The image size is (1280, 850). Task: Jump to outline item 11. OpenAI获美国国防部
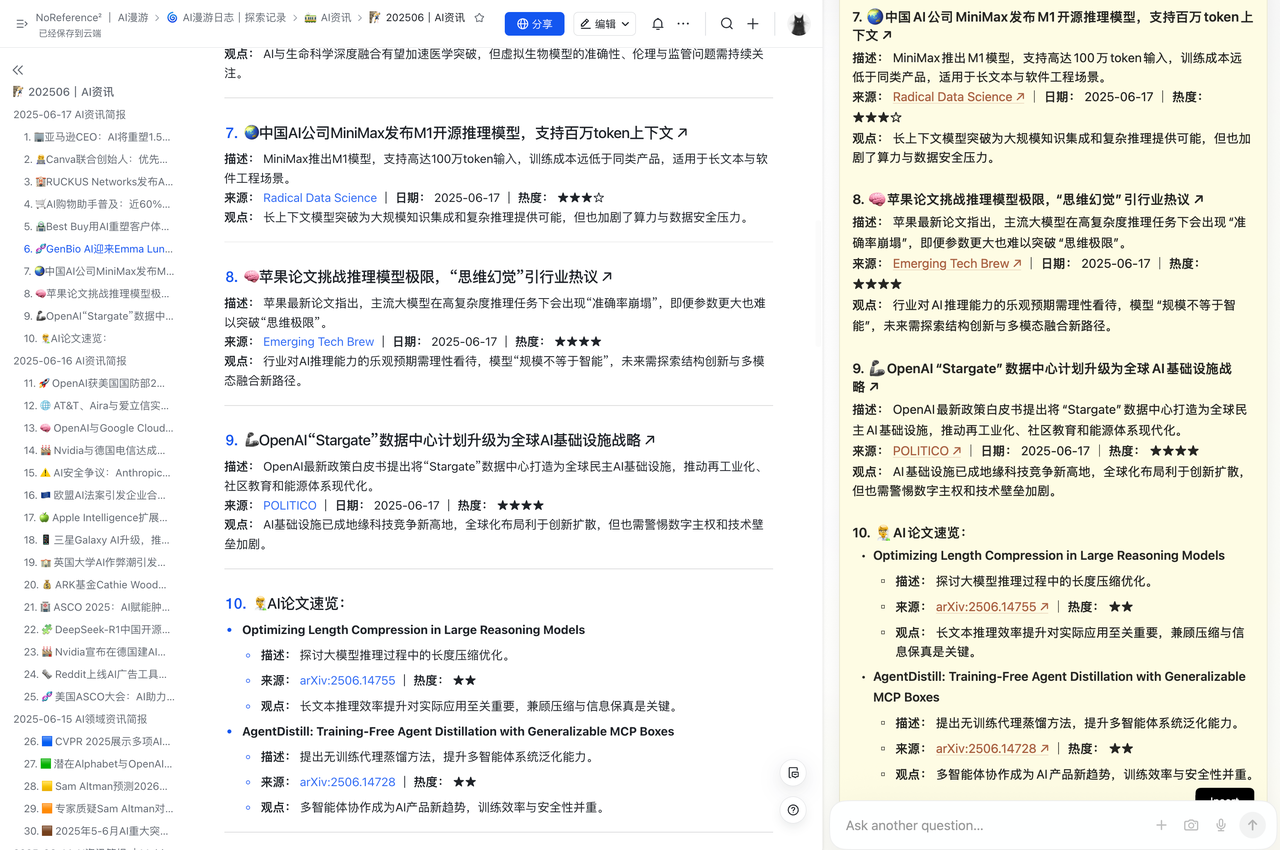tap(95, 383)
